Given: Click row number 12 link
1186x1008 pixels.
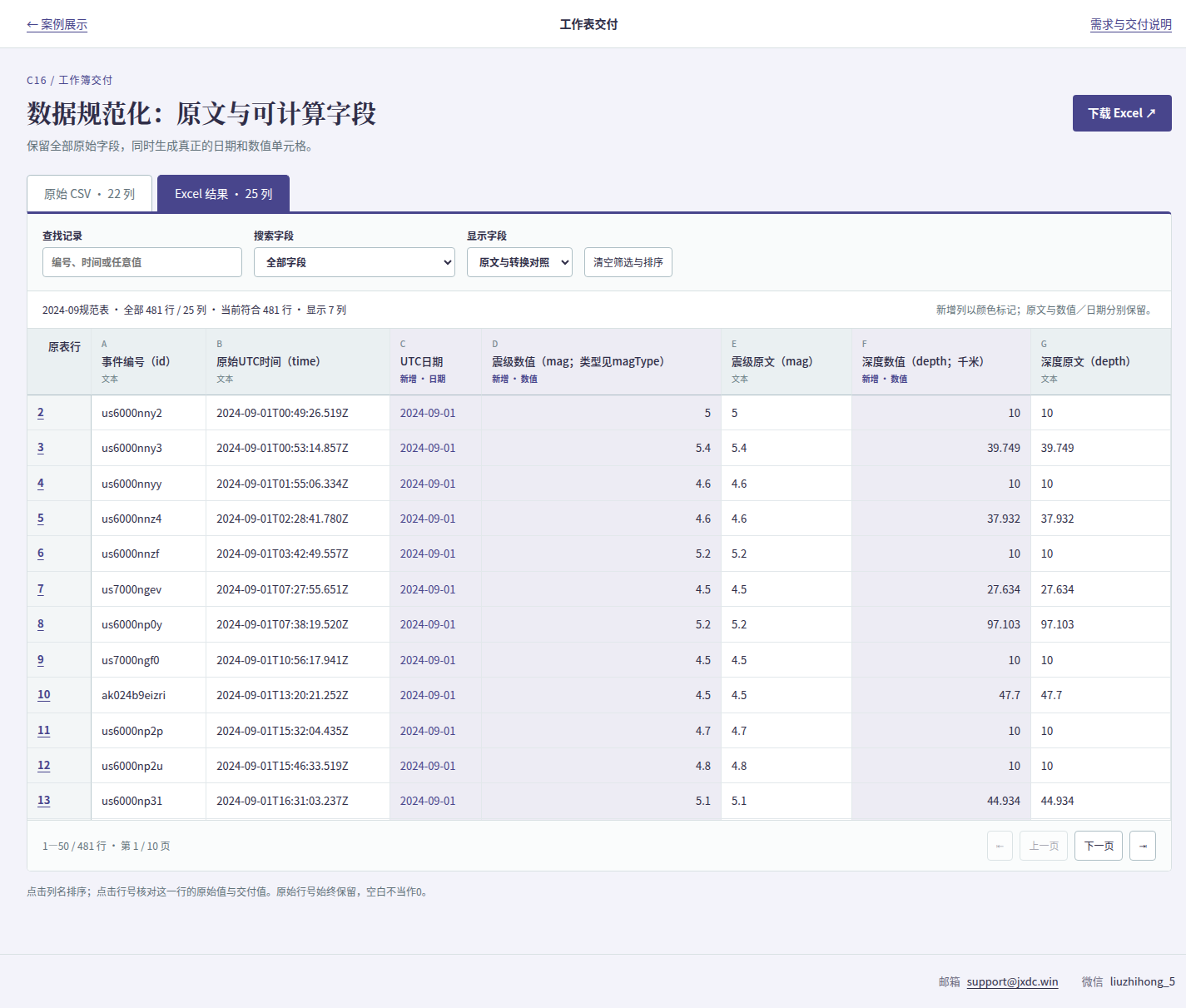Looking at the screenshot, I should pos(44,766).
